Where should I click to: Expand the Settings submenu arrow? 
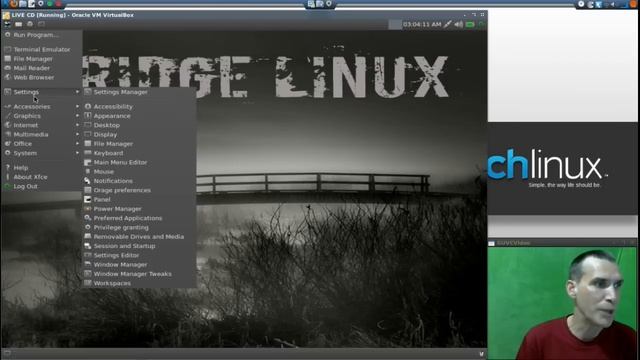click(77, 92)
